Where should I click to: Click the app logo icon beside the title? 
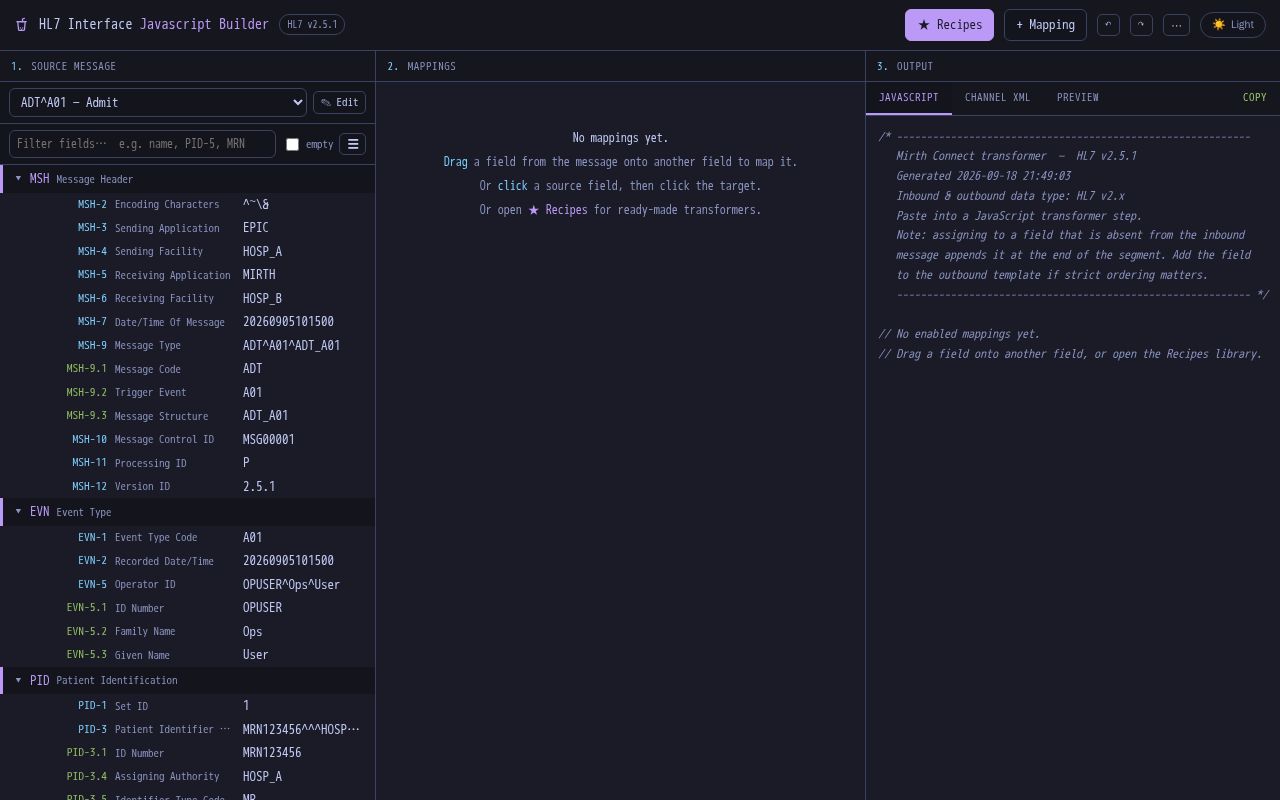(21, 25)
